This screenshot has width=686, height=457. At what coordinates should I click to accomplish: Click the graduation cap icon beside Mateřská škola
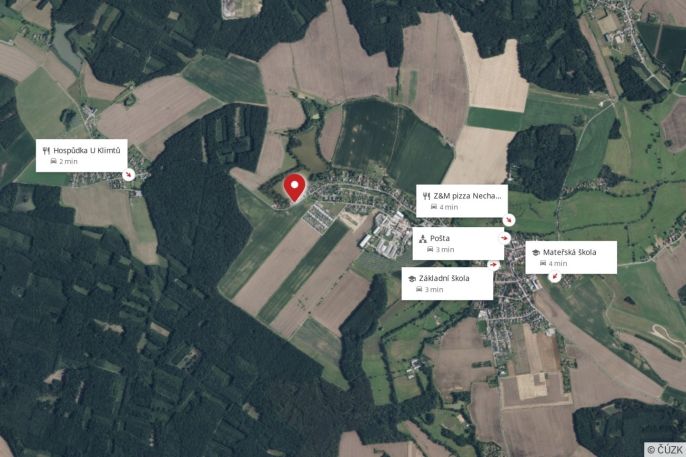(536, 252)
